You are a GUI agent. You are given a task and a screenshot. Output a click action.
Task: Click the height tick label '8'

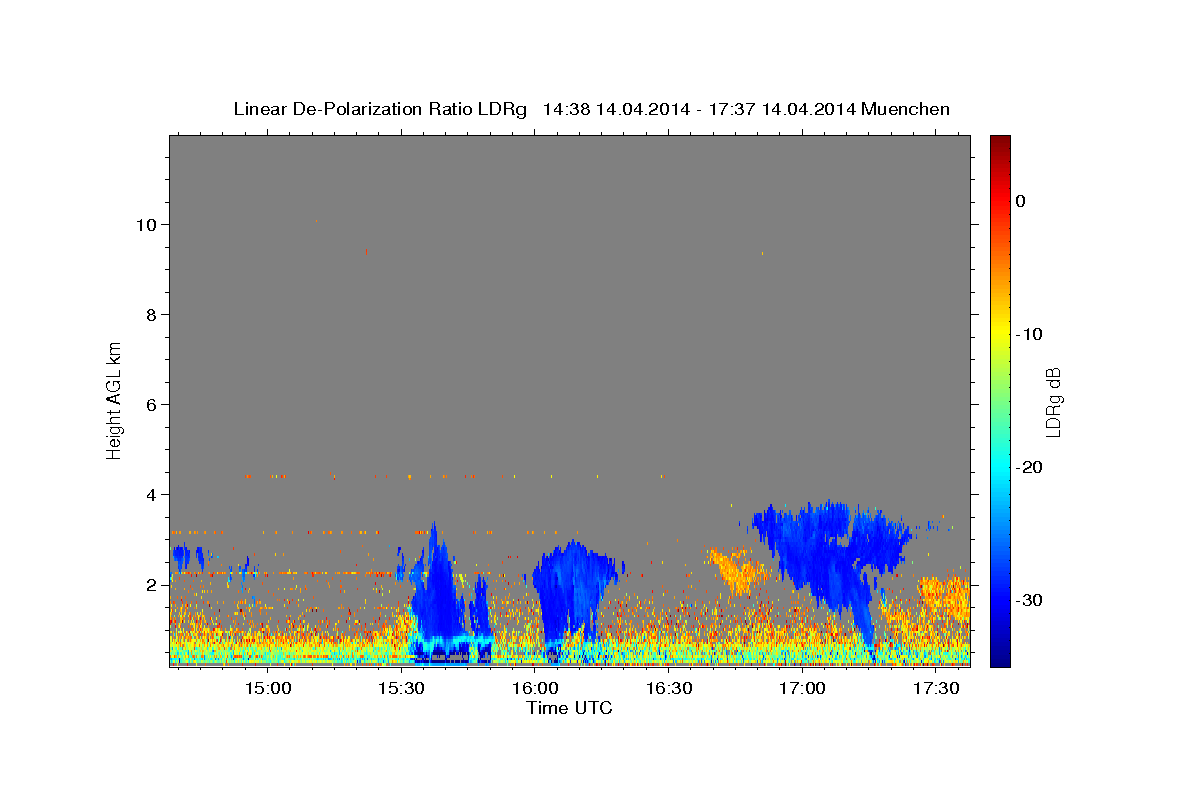(x=153, y=314)
